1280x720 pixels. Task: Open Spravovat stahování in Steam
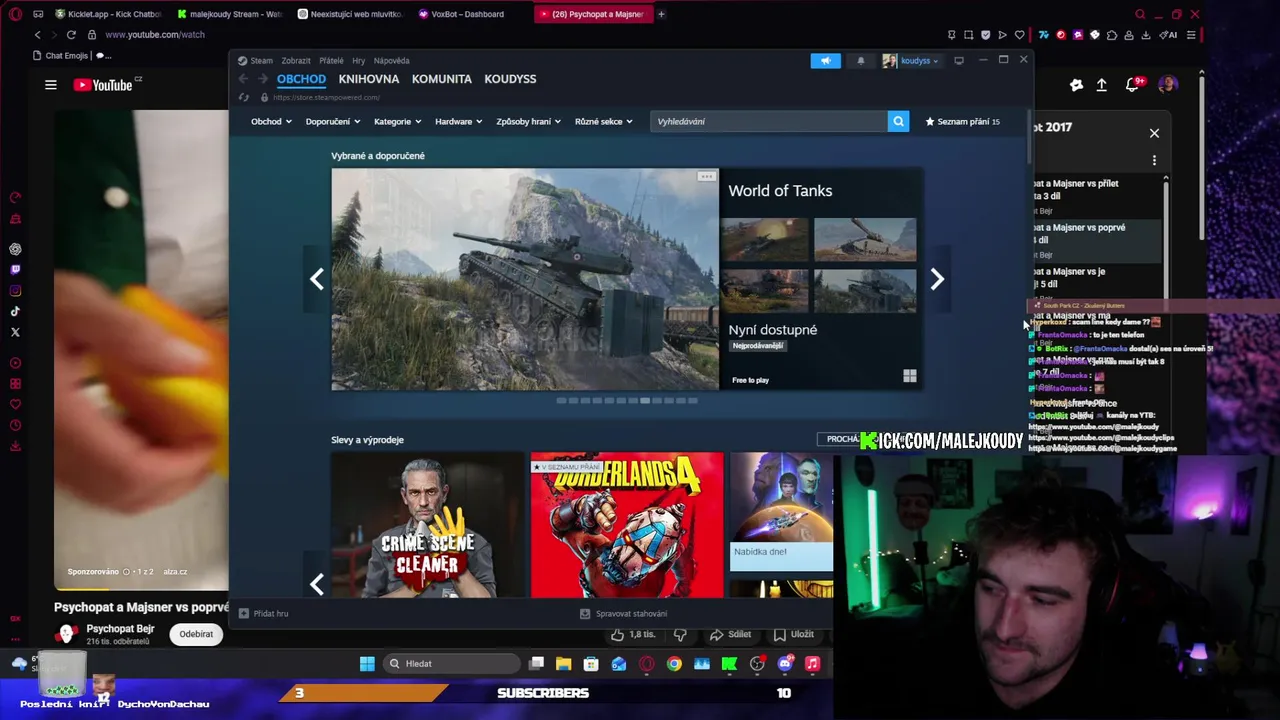(624, 614)
